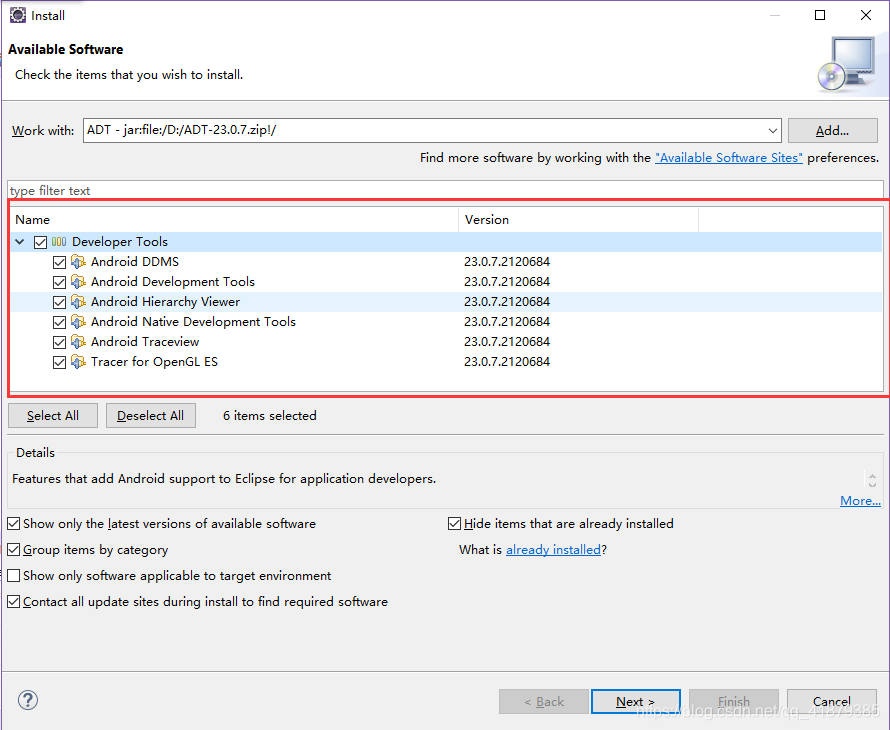Click the Version column header
The width and height of the screenshot is (890, 730).
578,220
